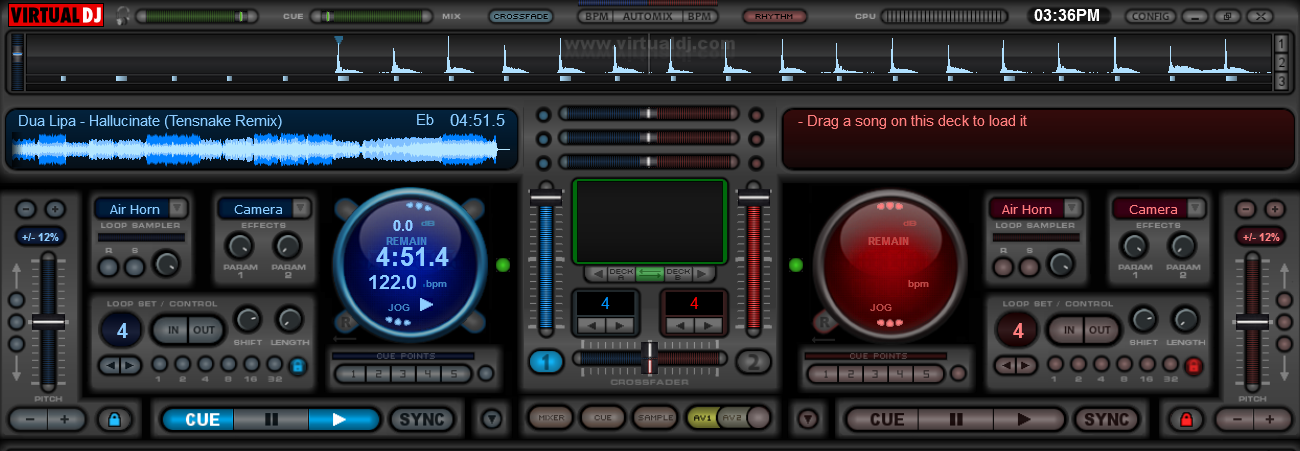Open the Config settings

[1151, 16]
